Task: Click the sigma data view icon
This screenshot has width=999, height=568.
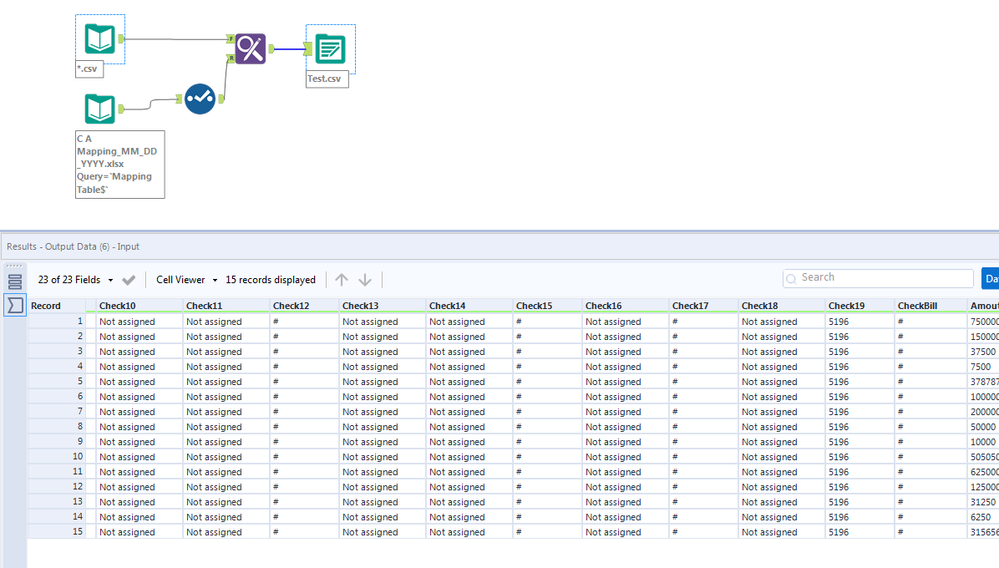Action: coord(15,305)
